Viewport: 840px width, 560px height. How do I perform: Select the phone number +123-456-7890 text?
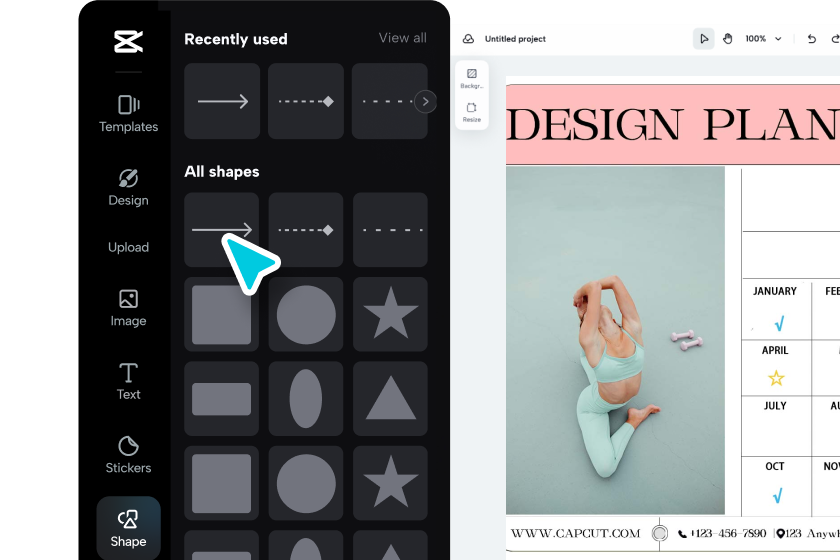pos(729,533)
